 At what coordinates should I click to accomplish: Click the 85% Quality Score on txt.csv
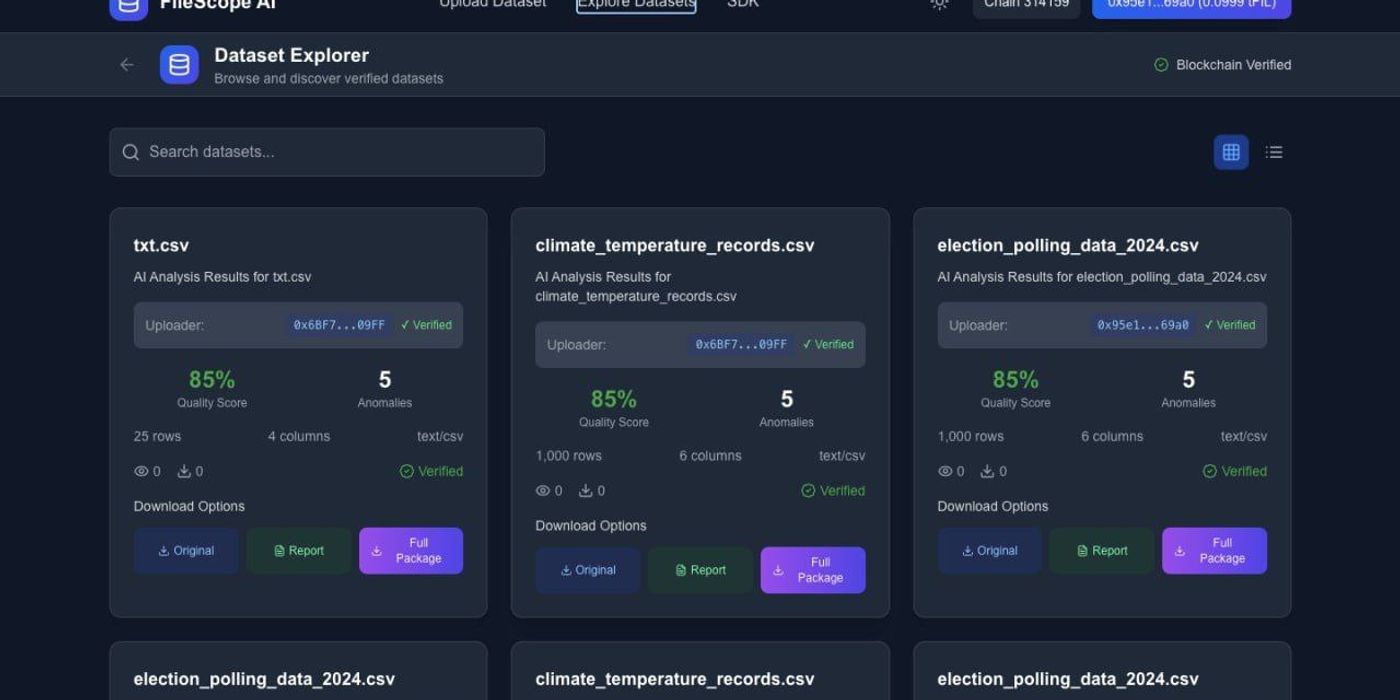tap(212, 380)
